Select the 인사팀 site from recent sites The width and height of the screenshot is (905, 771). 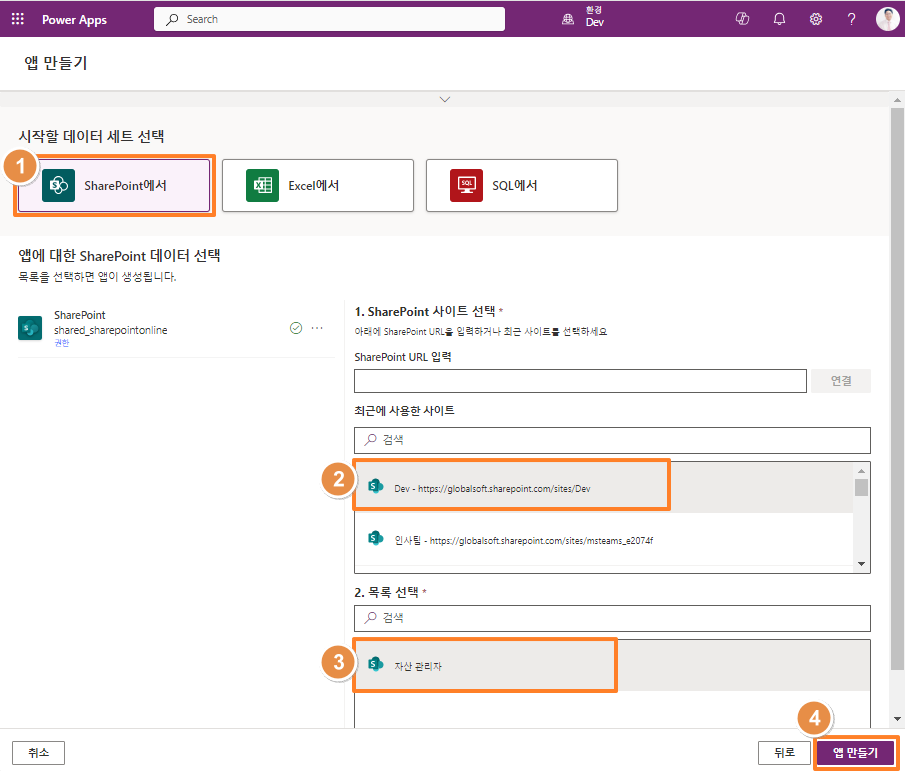[604, 540]
